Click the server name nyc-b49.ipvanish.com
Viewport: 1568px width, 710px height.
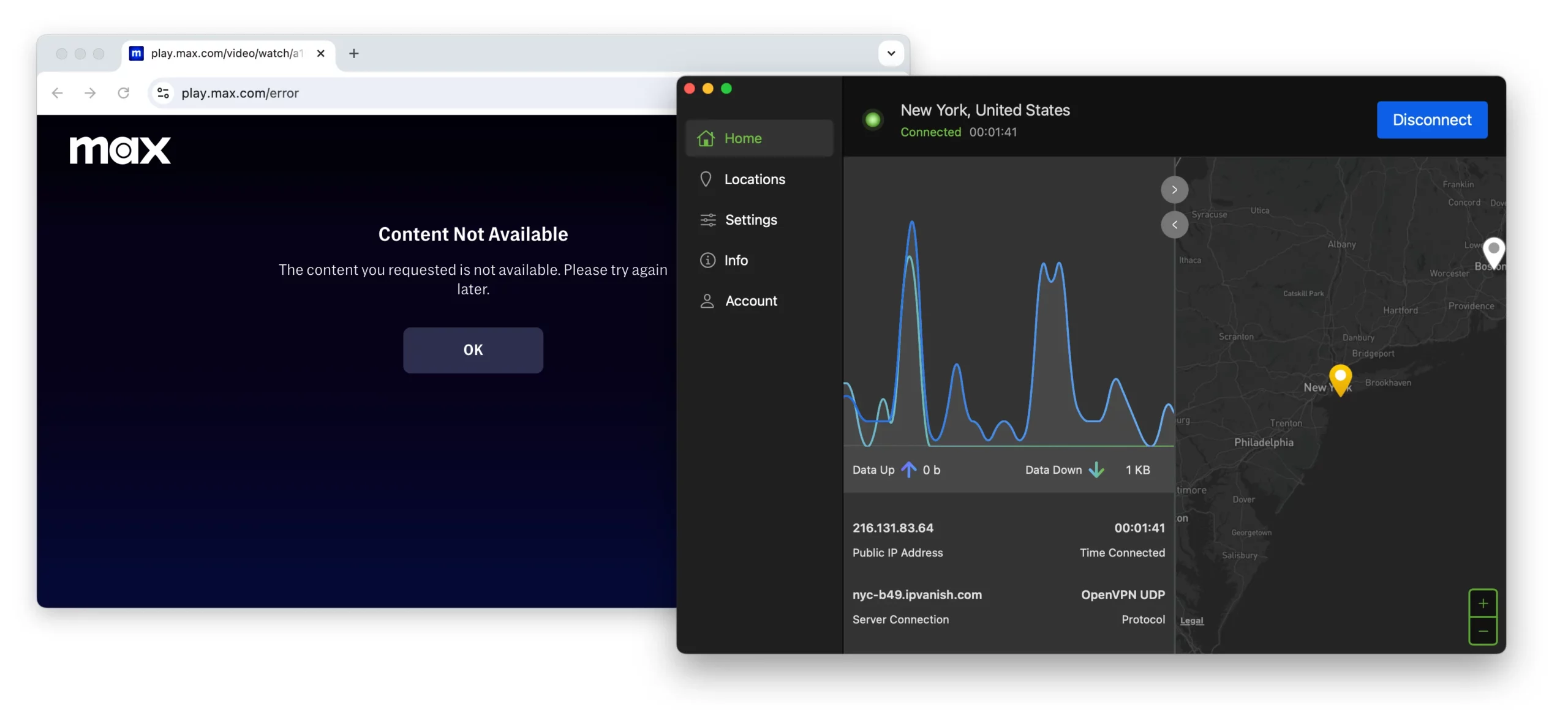[x=917, y=595]
